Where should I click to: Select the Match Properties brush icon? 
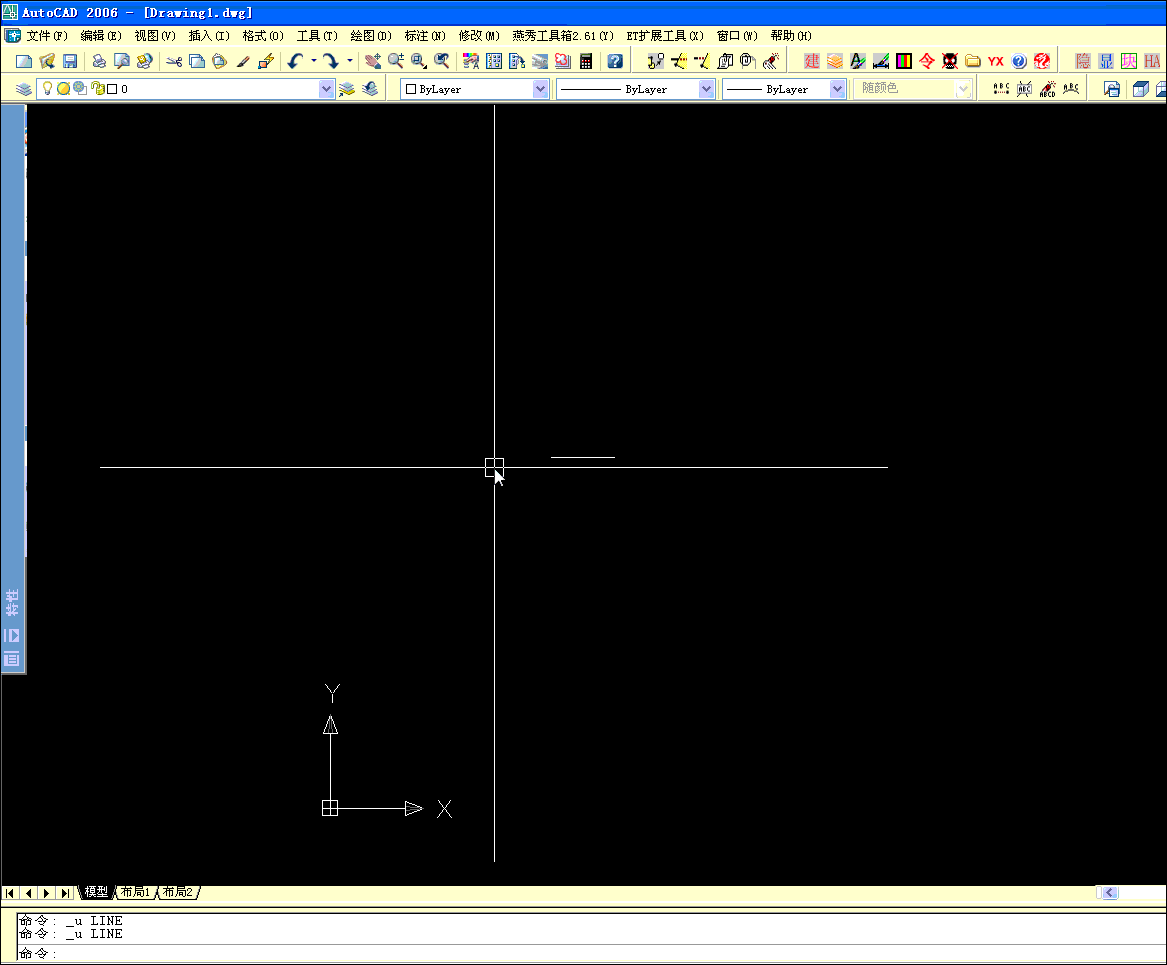(243, 61)
